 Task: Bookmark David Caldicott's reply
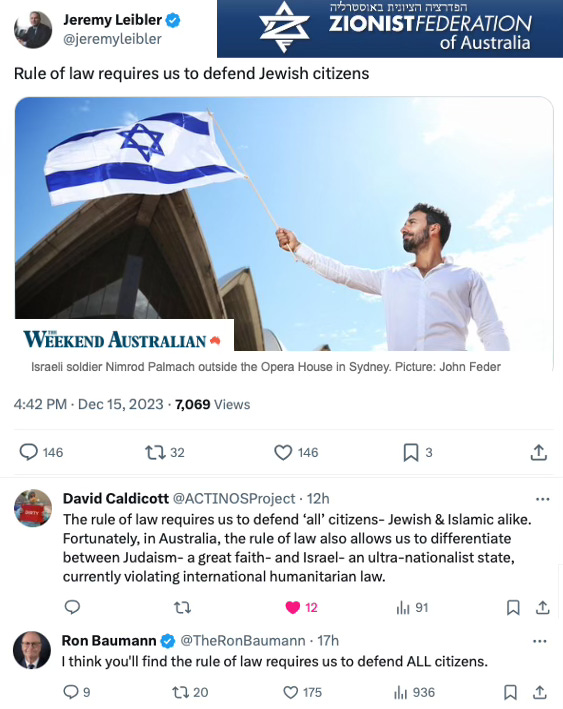[513, 607]
